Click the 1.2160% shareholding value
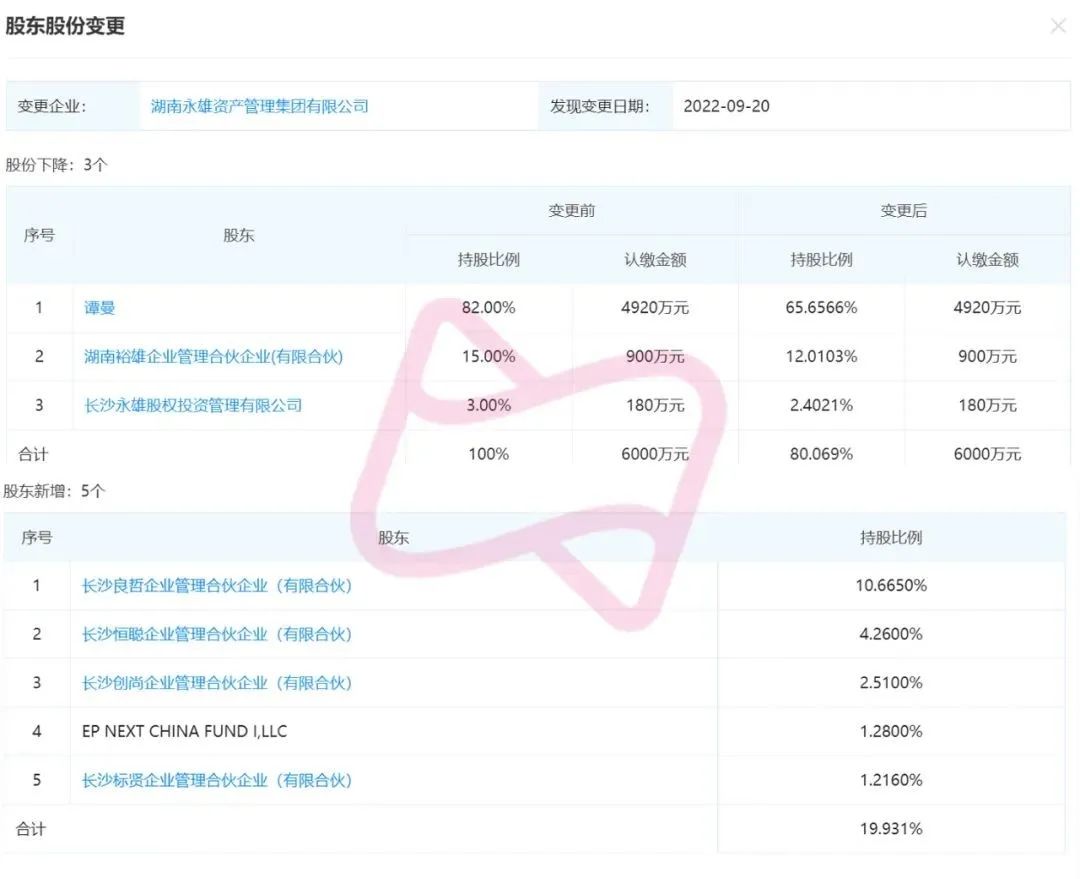Screen dimensions: 1080x879 pos(891,780)
